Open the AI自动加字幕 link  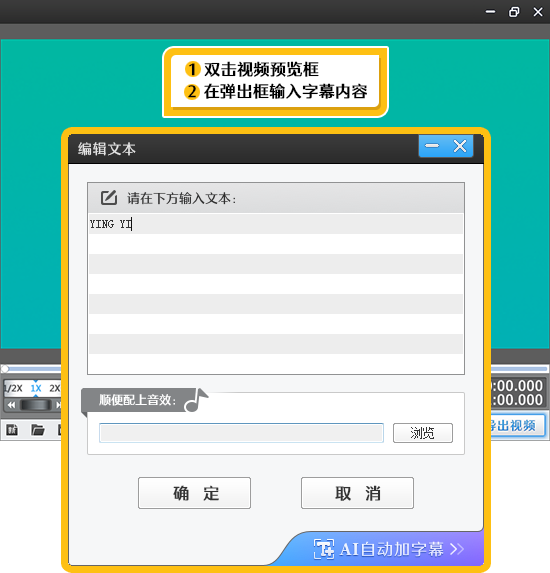point(389,549)
